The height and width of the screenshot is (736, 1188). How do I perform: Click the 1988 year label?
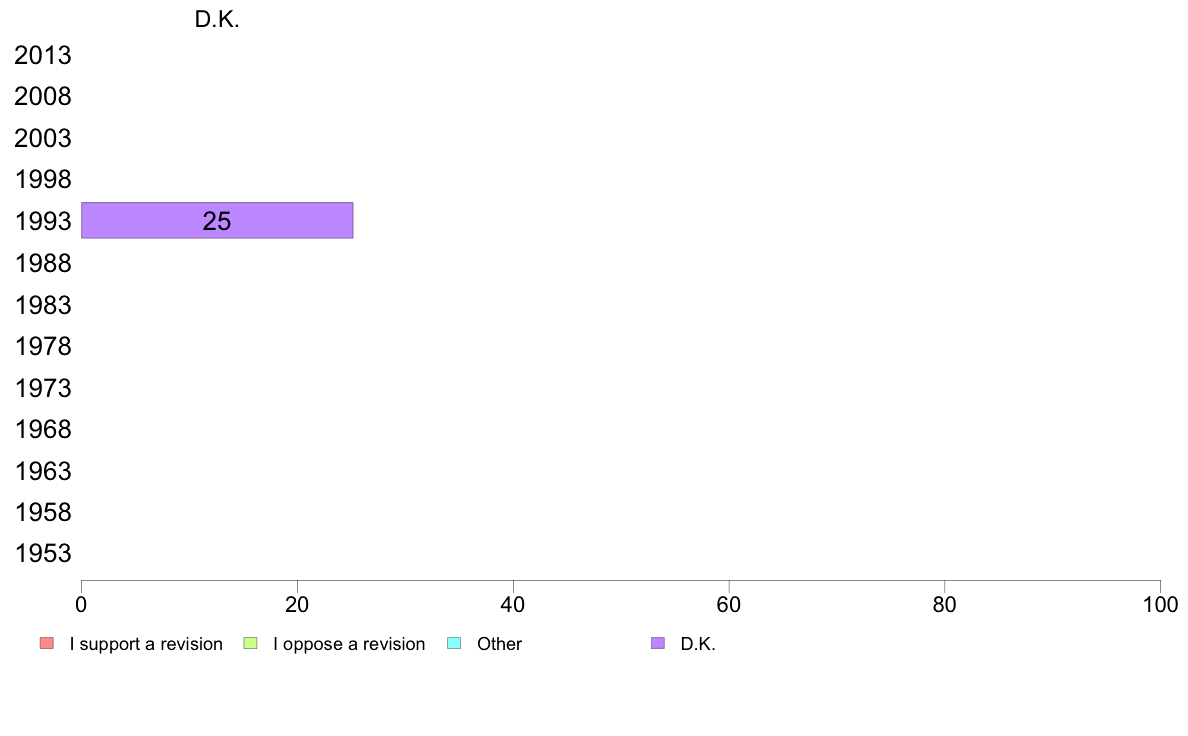click(43, 264)
